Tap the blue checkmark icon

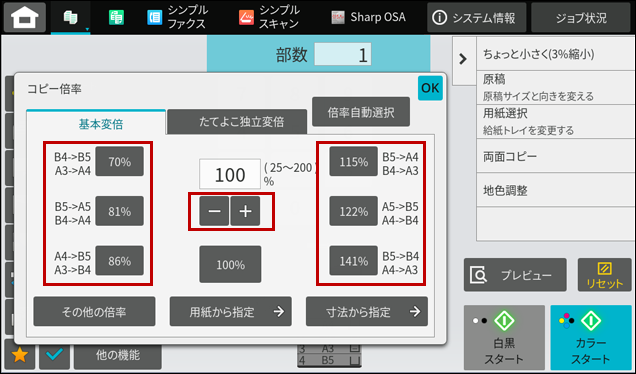pos(54,355)
